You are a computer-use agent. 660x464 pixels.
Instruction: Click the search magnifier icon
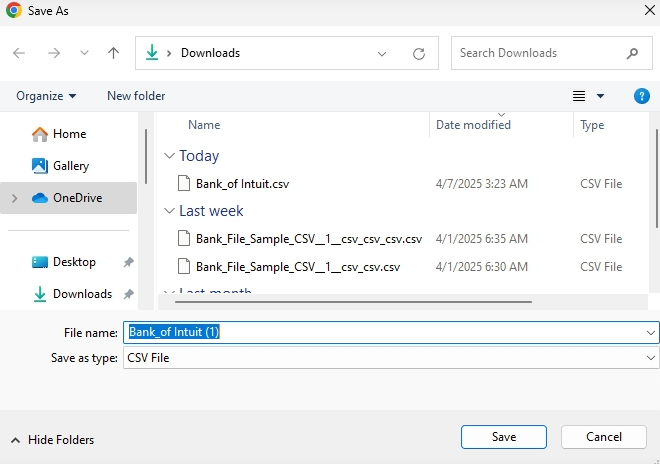pos(632,53)
